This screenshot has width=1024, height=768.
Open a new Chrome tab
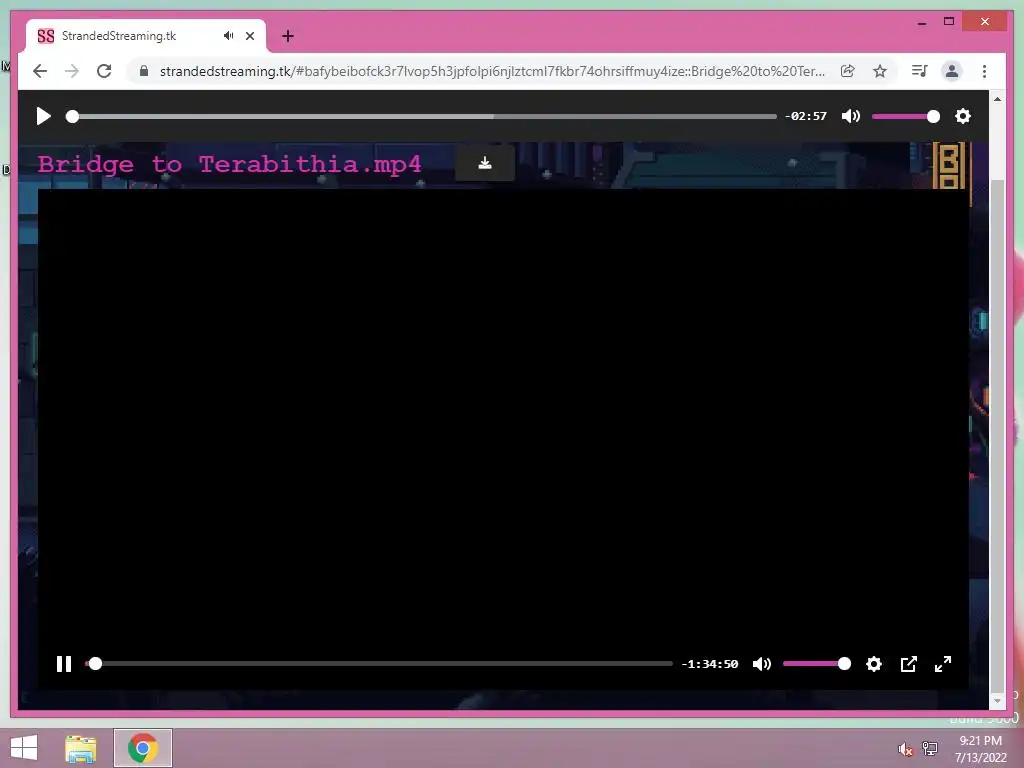click(x=287, y=36)
